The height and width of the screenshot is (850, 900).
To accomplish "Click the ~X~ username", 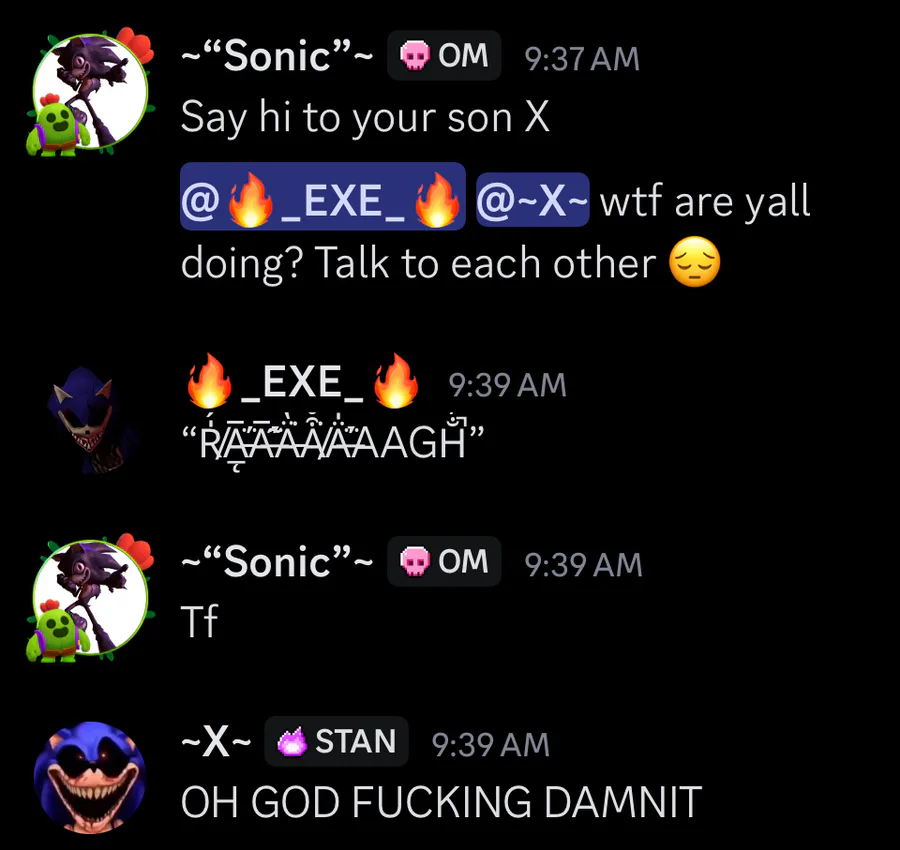I will [216, 742].
